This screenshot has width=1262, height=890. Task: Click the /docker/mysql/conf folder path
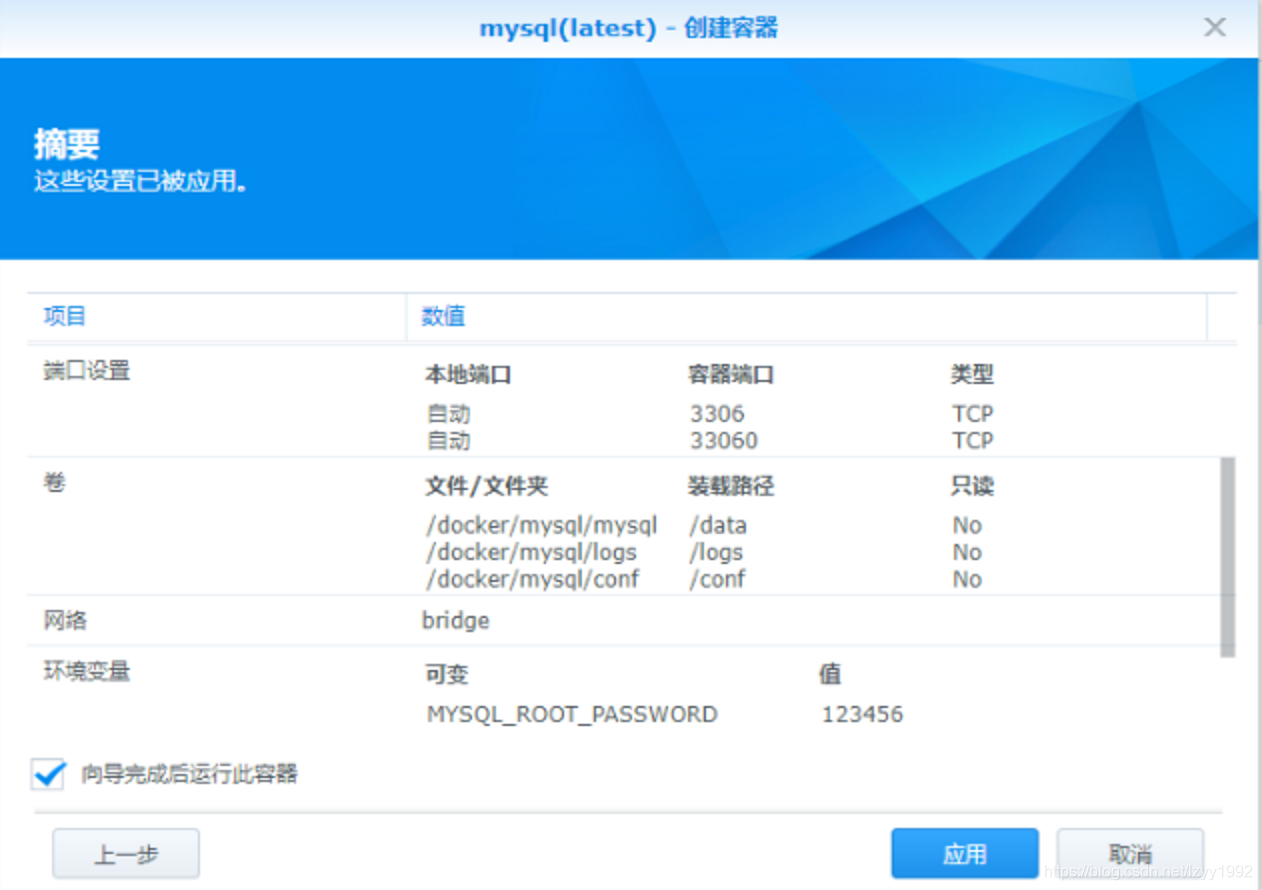point(532,579)
